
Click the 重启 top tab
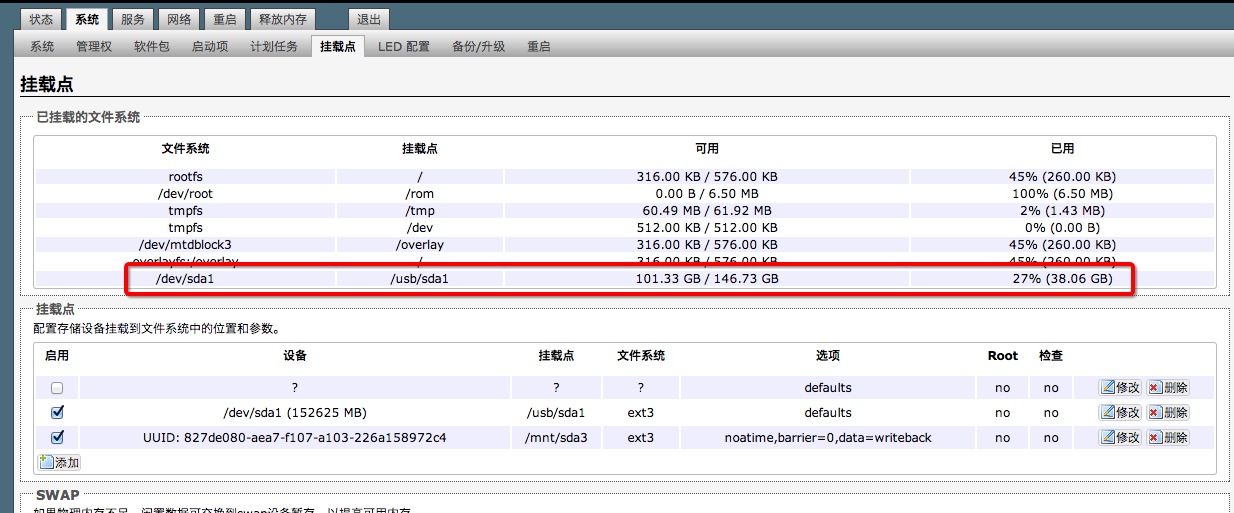(x=225, y=19)
